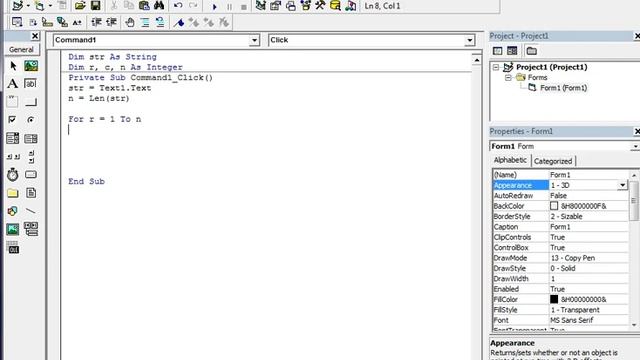Switch to the Categorized properties tab
Screen dimensions: 640x360
pyautogui.click(x=553, y=161)
